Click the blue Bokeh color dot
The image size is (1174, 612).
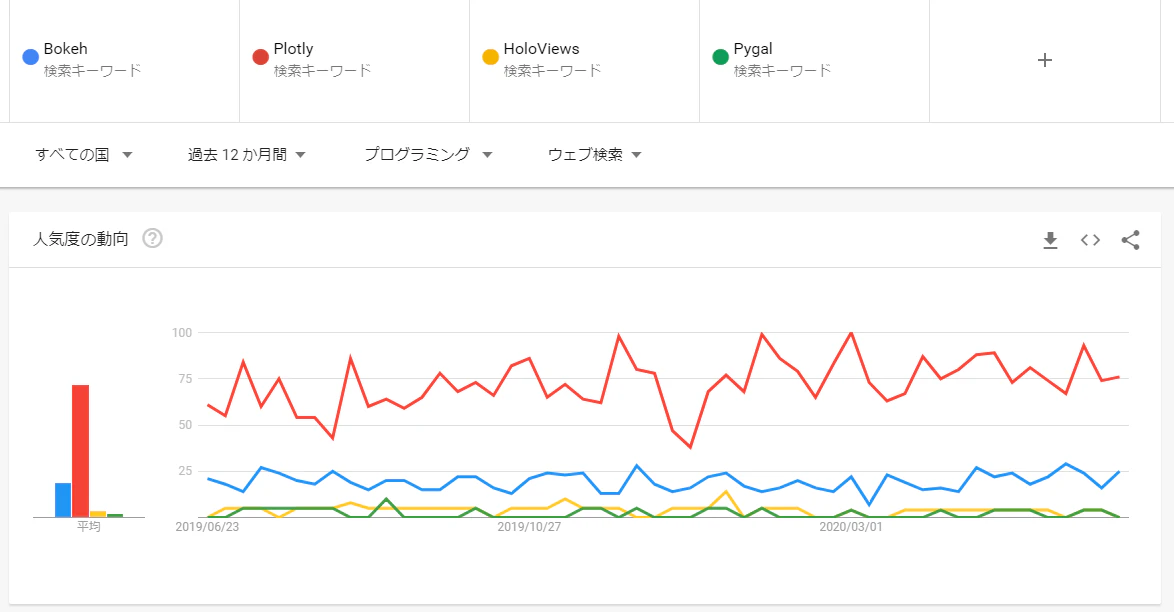click(x=30, y=57)
